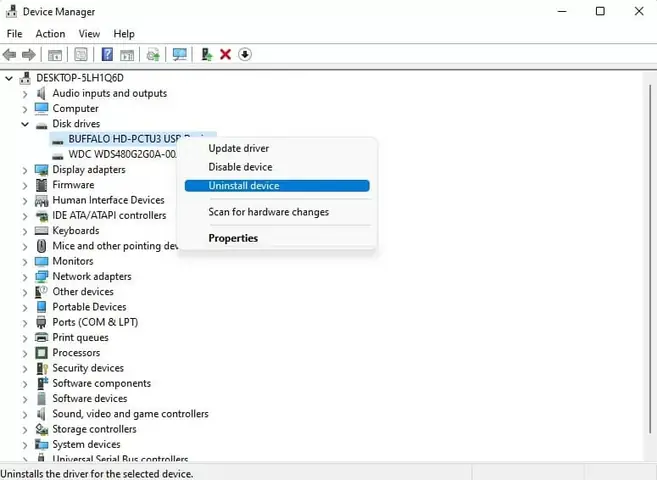657x480 pixels.
Task: Collapse the Disk drives category chevron
Action: pyautogui.click(x=25, y=124)
